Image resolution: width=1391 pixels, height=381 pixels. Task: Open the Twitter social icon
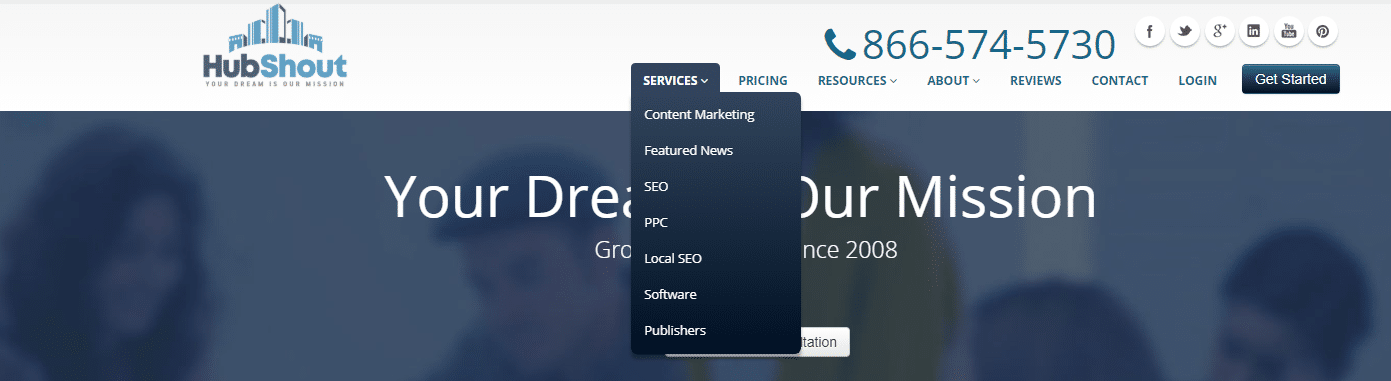(1184, 31)
